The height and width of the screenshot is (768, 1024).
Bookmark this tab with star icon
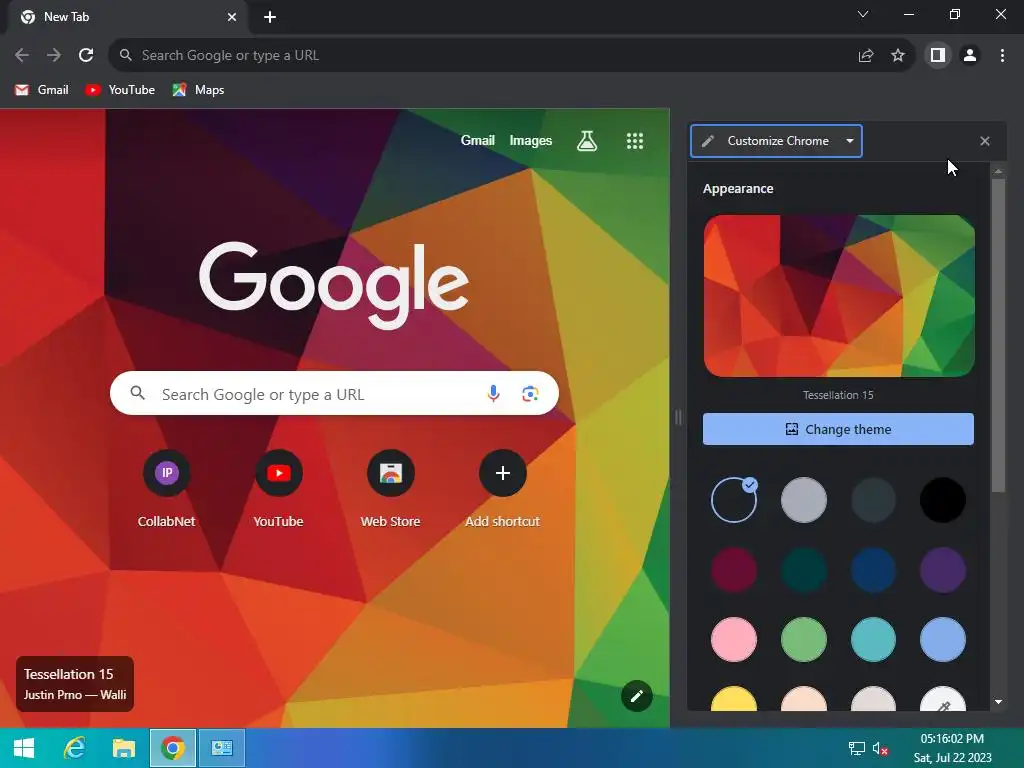(x=898, y=56)
